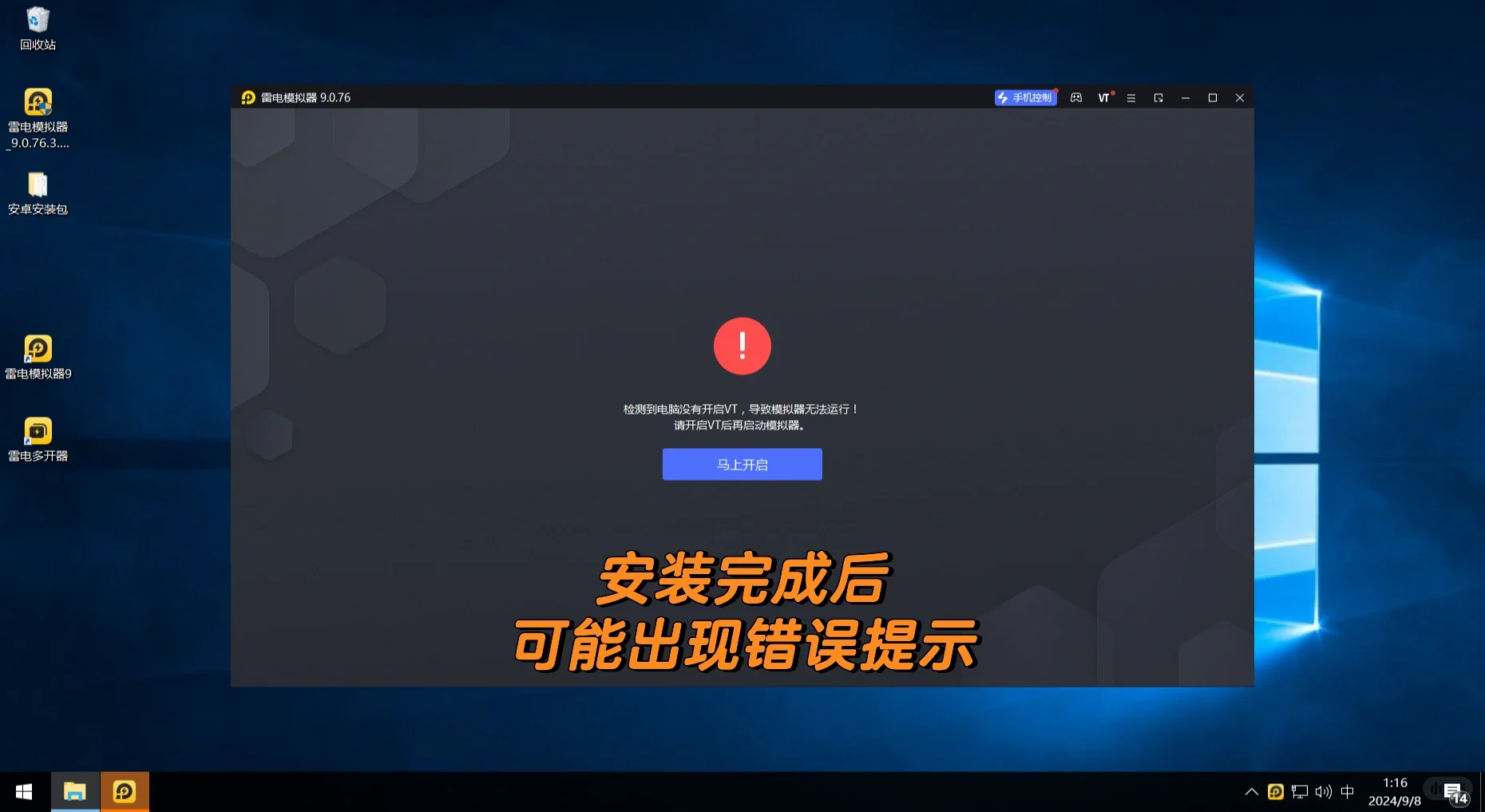Select the 回收站 desktop icon

tap(38, 29)
